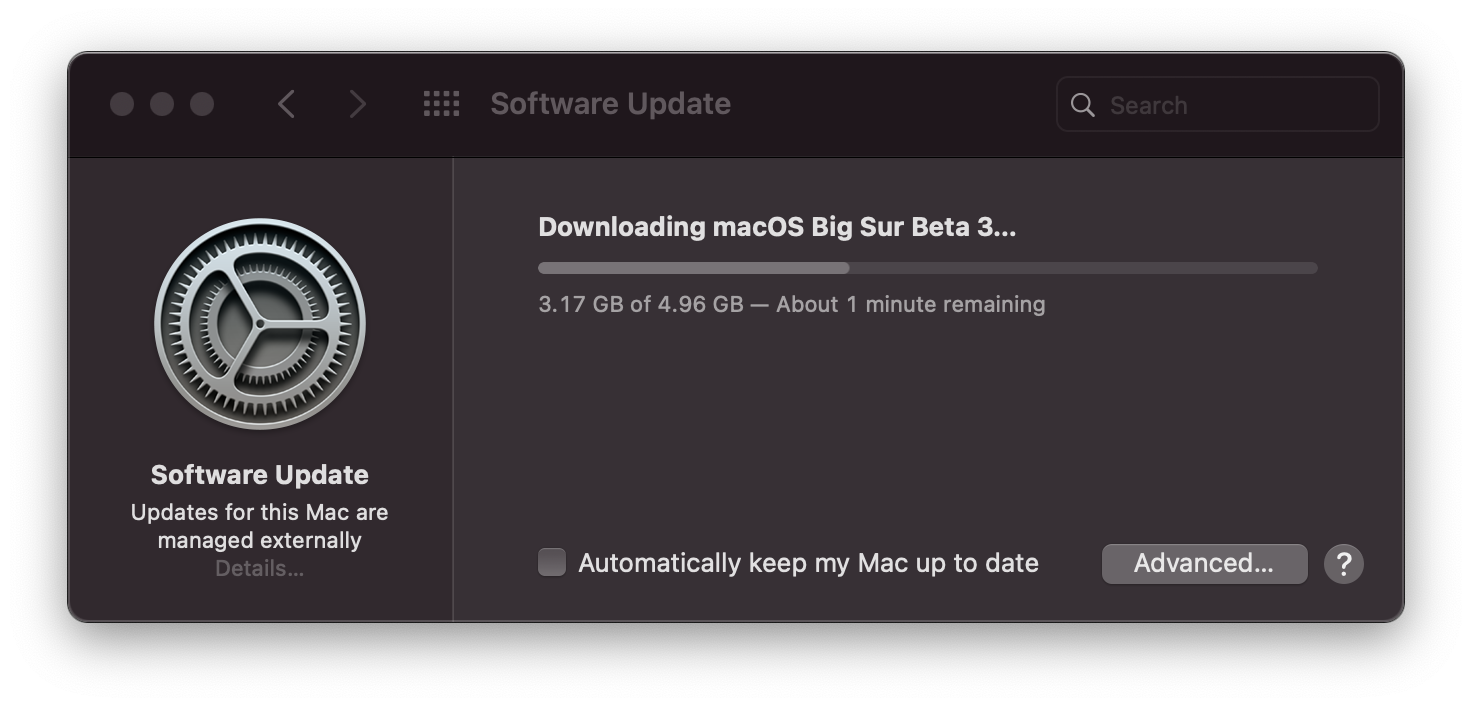The image size is (1472, 706).
Task: Click the download progress bar
Action: (x=927, y=268)
